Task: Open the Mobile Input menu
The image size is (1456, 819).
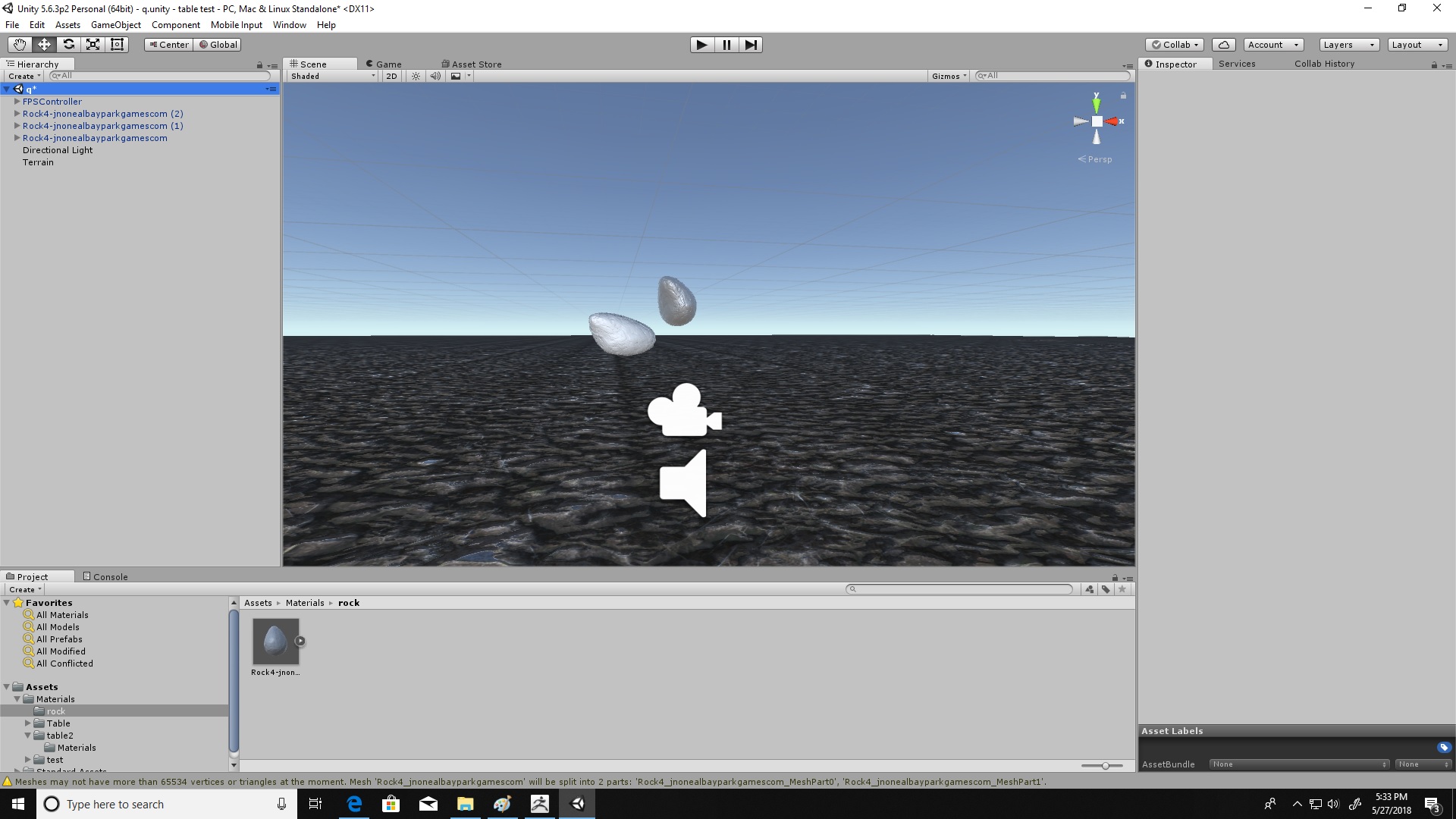Action: [x=237, y=25]
